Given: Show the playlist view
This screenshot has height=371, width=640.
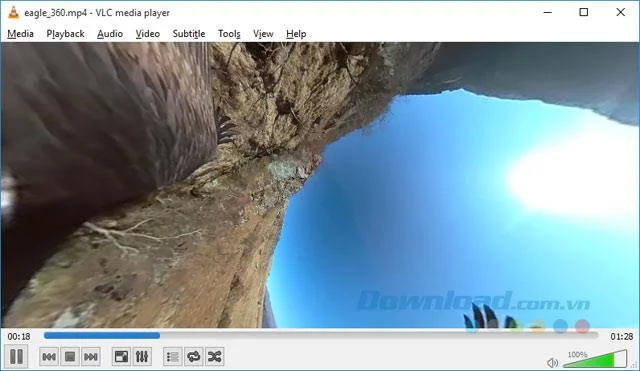Looking at the screenshot, I should pos(173,357).
